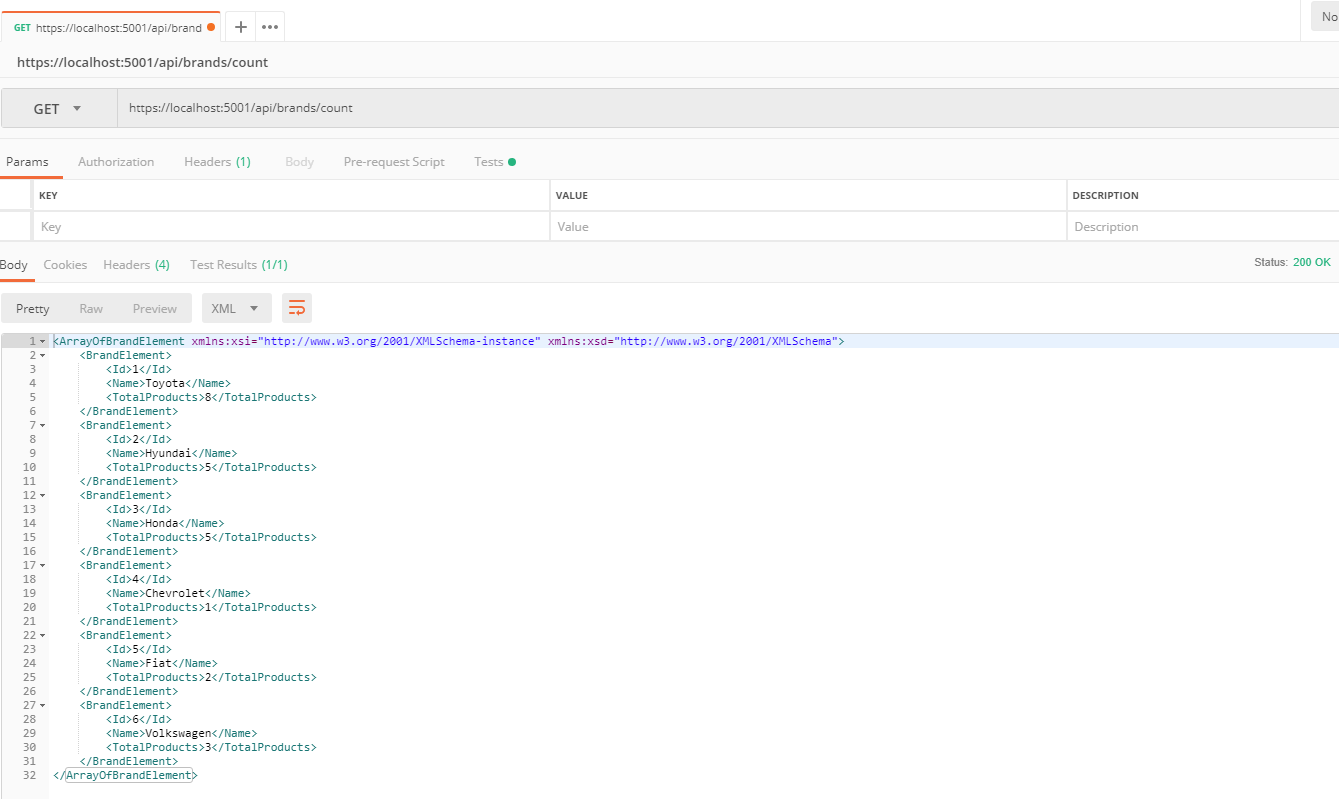Click TotalProducts 1 line

(211, 607)
